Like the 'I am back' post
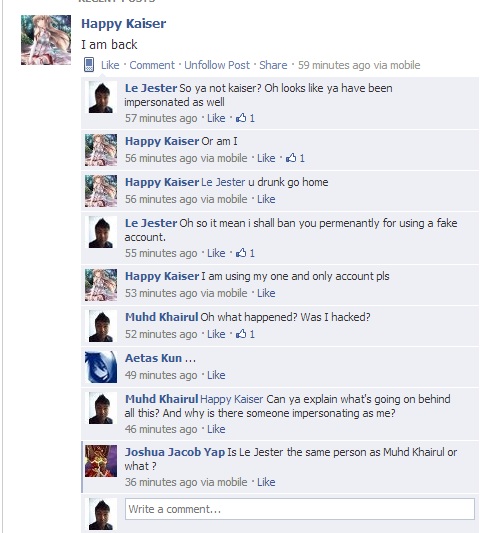Screen dimensions: 482x533 [110, 65]
